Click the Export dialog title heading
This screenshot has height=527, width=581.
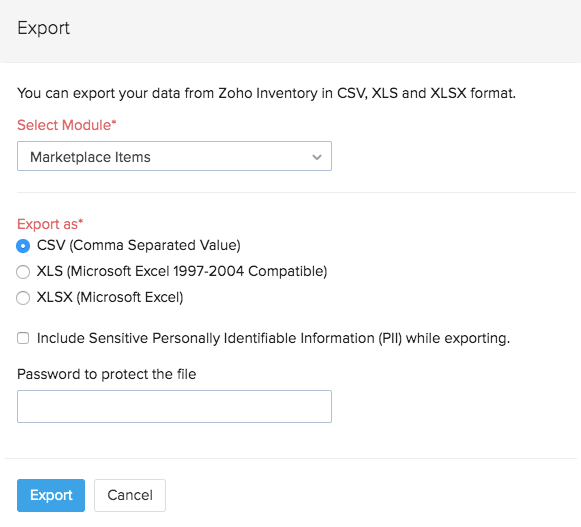43,28
